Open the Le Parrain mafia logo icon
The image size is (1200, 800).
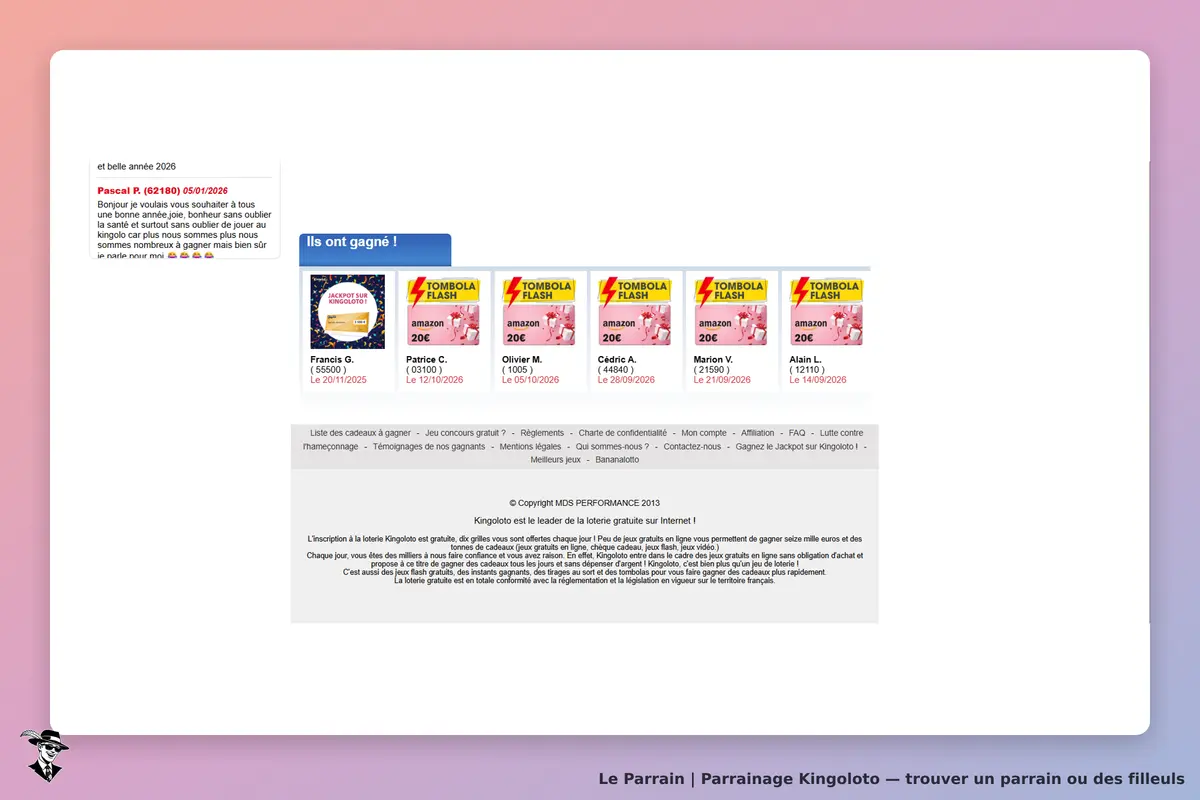tap(44, 755)
